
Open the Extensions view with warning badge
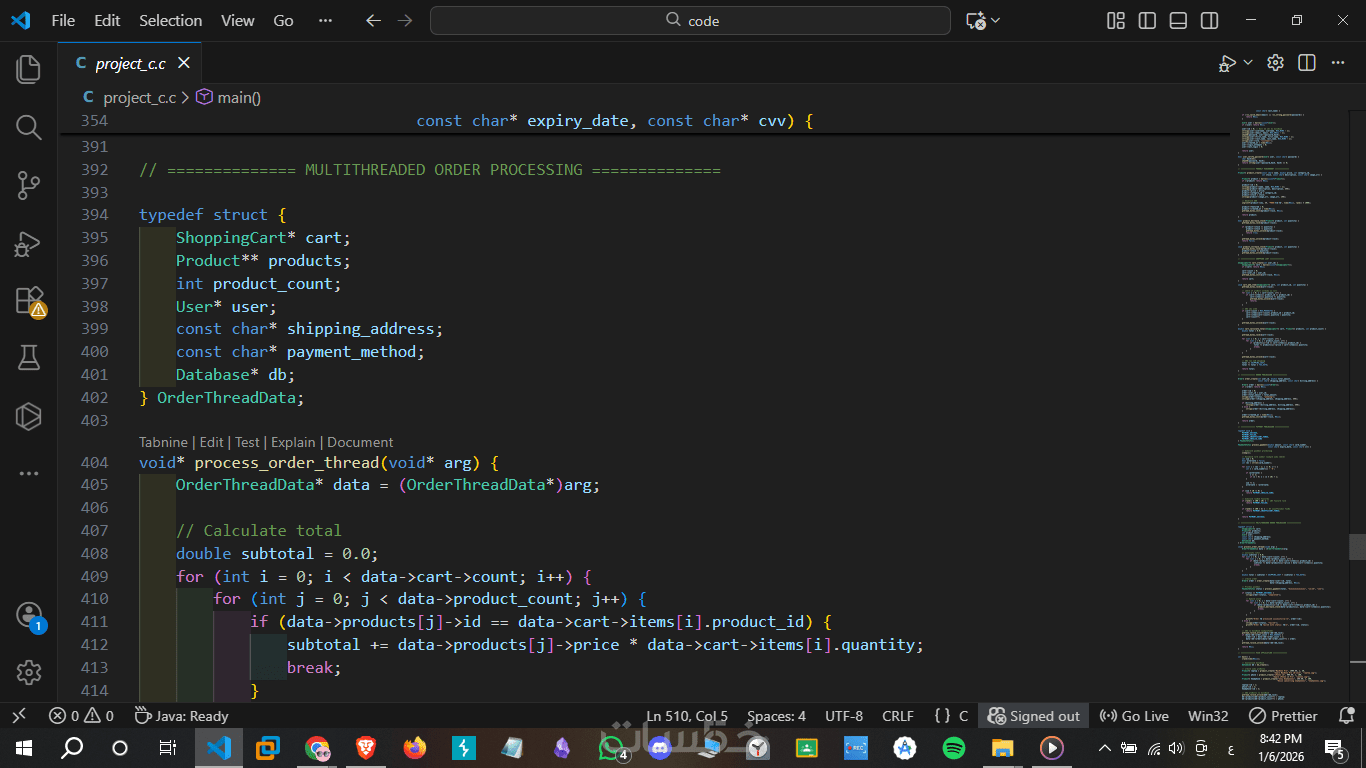click(29, 301)
